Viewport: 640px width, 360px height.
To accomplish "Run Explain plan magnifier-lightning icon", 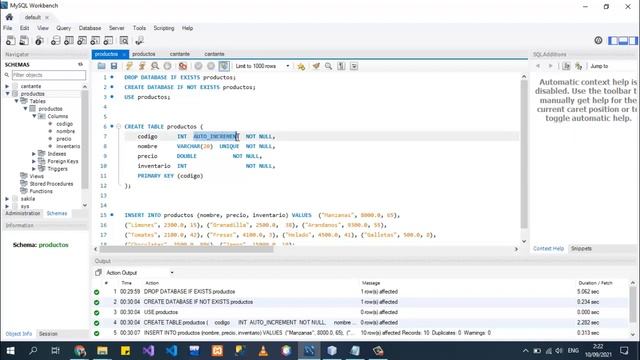I will (155, 66).
